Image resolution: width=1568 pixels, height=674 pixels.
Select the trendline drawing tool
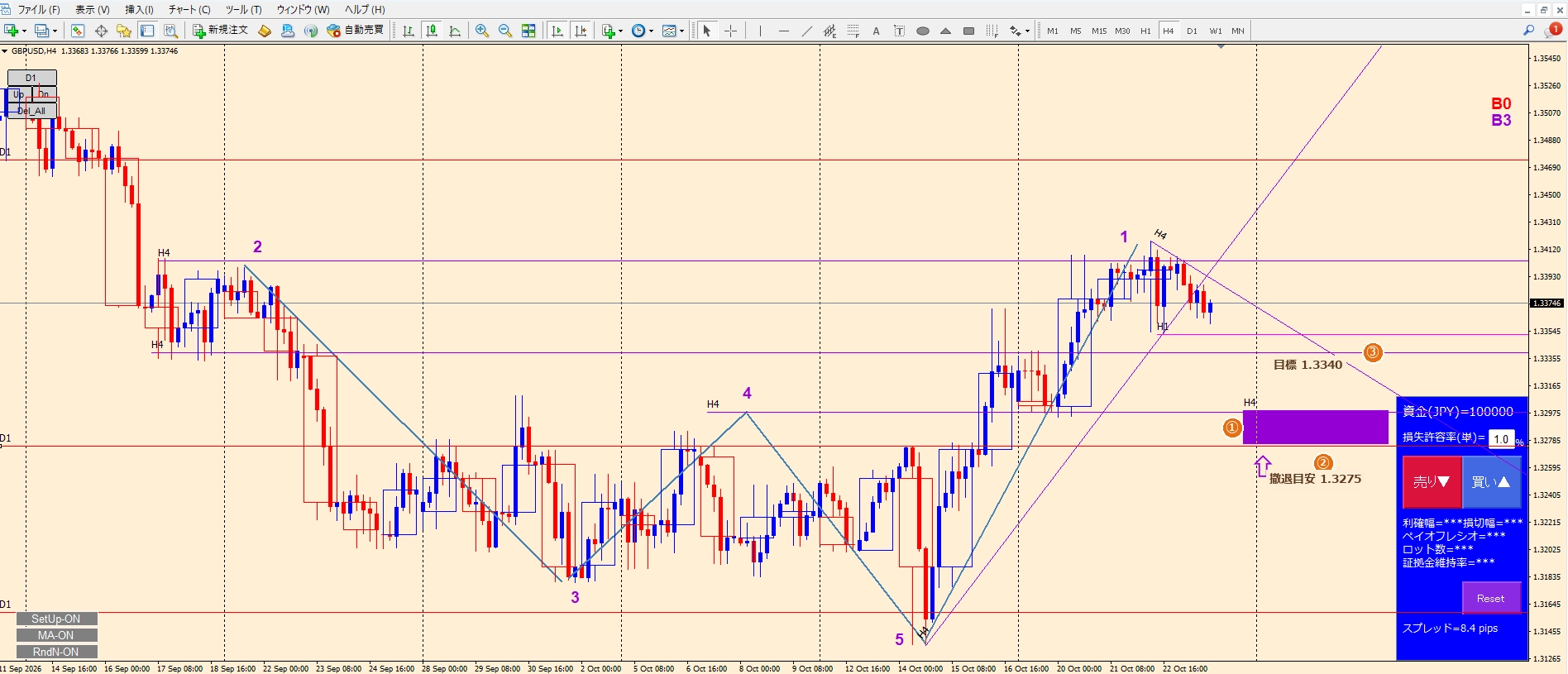pyautogui.click(x=806, y=31)
